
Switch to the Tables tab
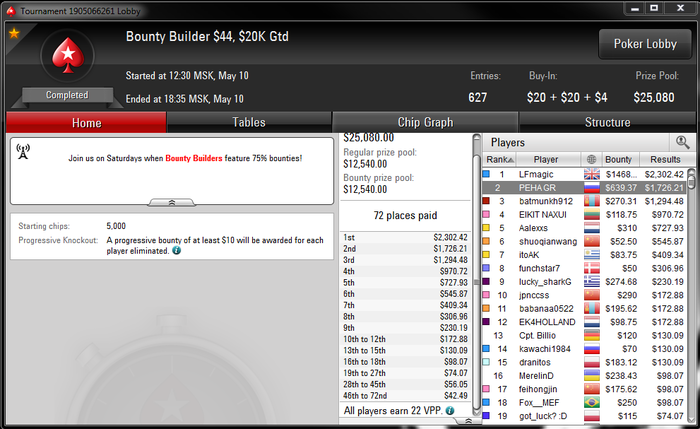coord(249,122)
